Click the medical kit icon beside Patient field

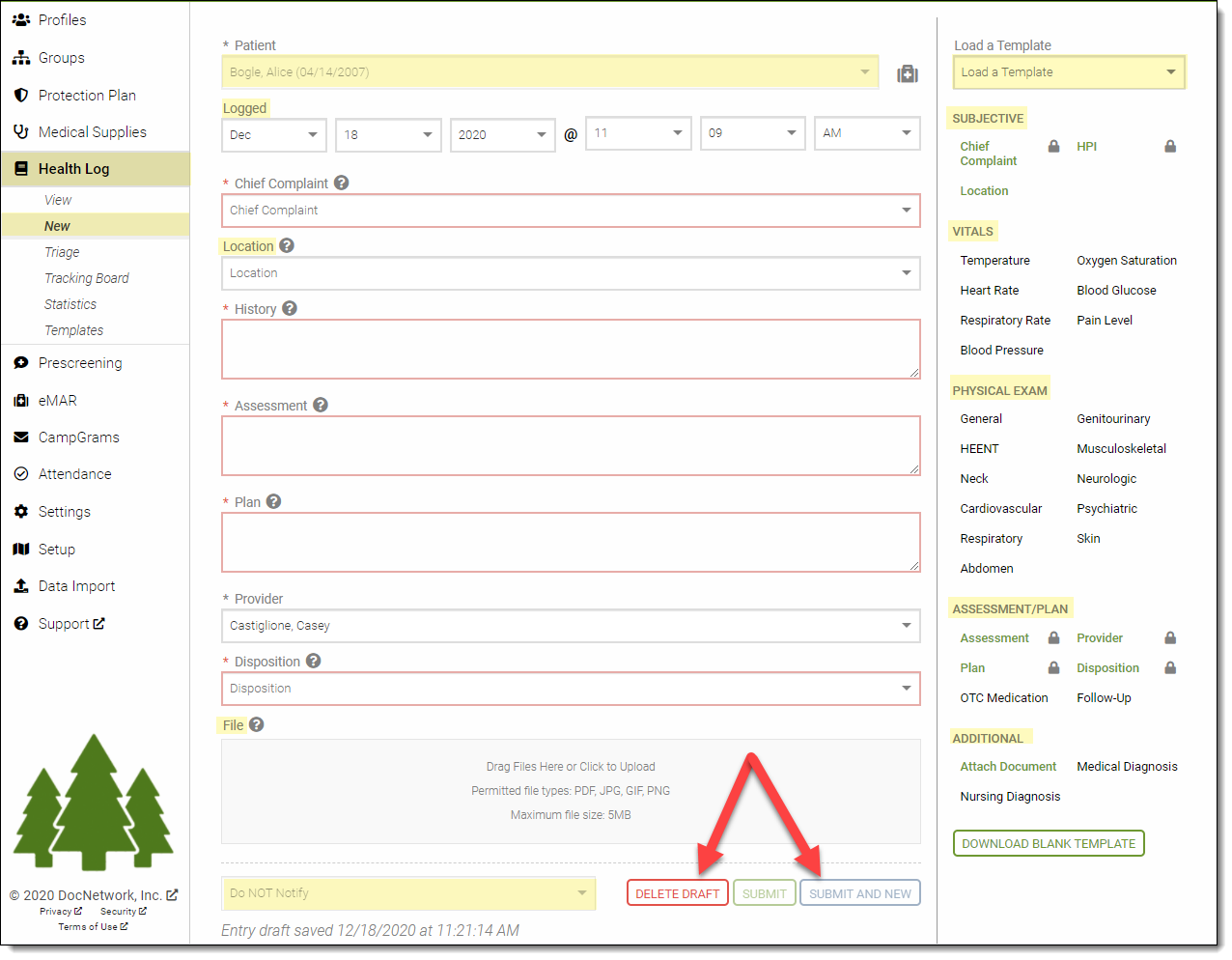907,74
